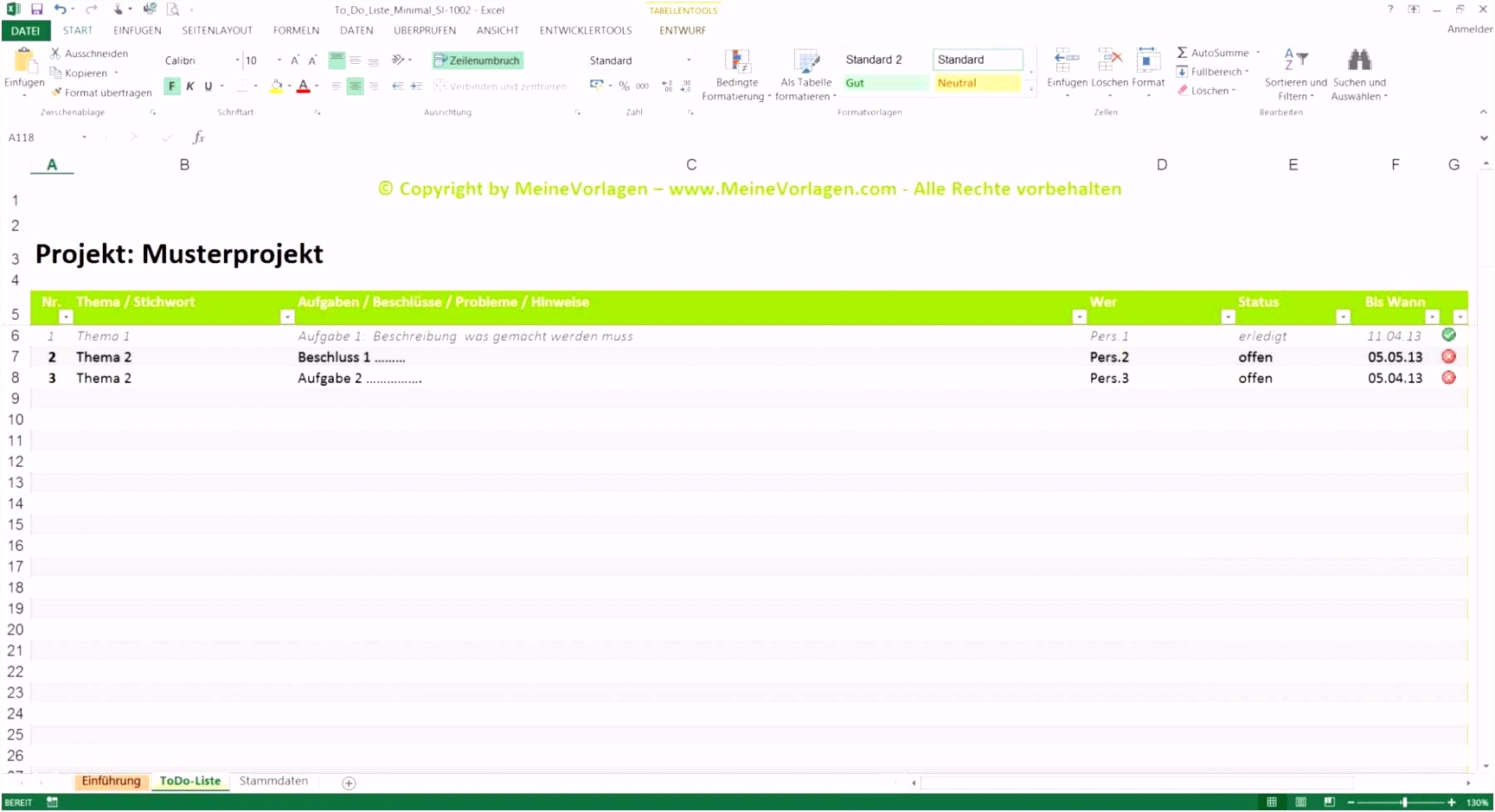Open the Name Box dropdown arrow
This screenshot has height=812, width=1495.
[x=84, y=137]
